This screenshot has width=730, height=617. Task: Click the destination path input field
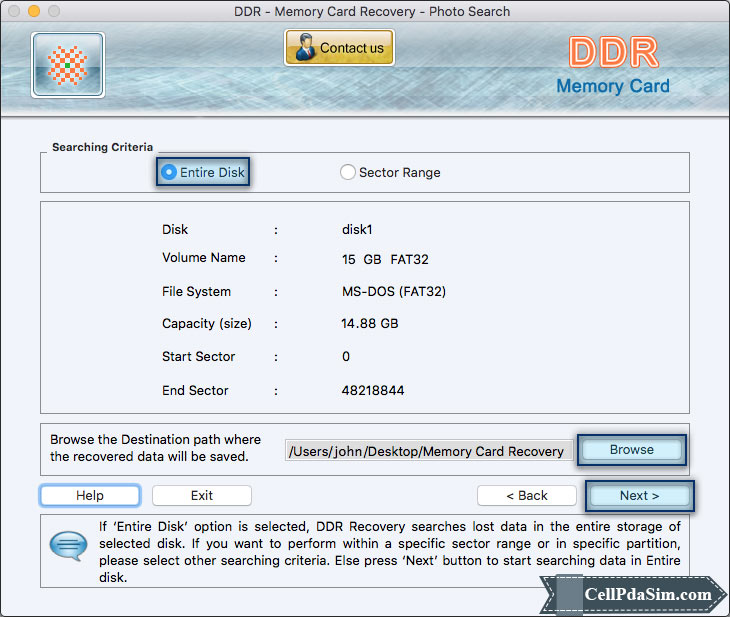click(429, 451)
